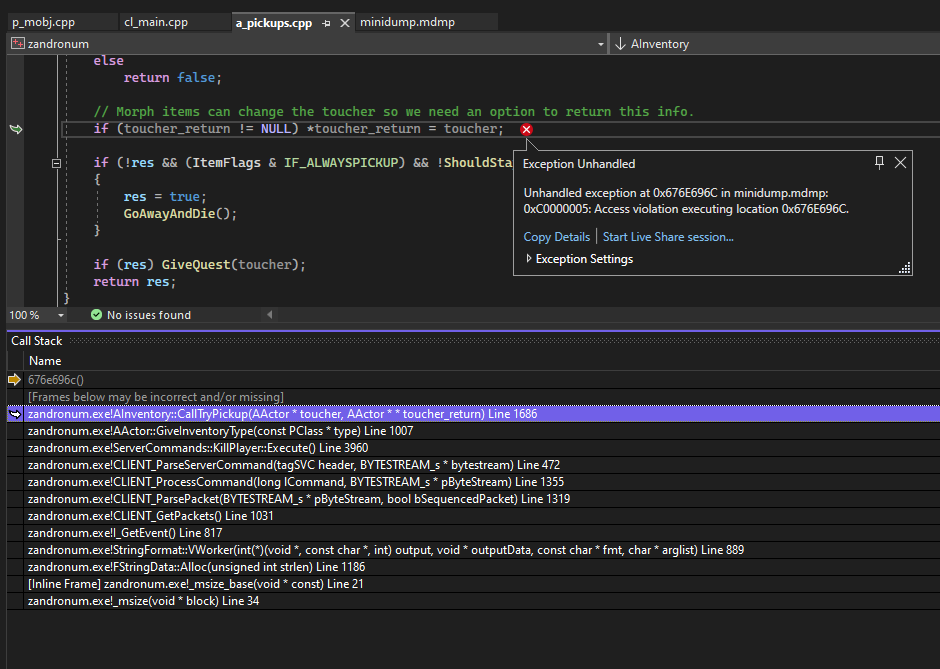Switch to the p_mobj.cpp tab
This screenshot has height=669, width=940.
[43, 22]
